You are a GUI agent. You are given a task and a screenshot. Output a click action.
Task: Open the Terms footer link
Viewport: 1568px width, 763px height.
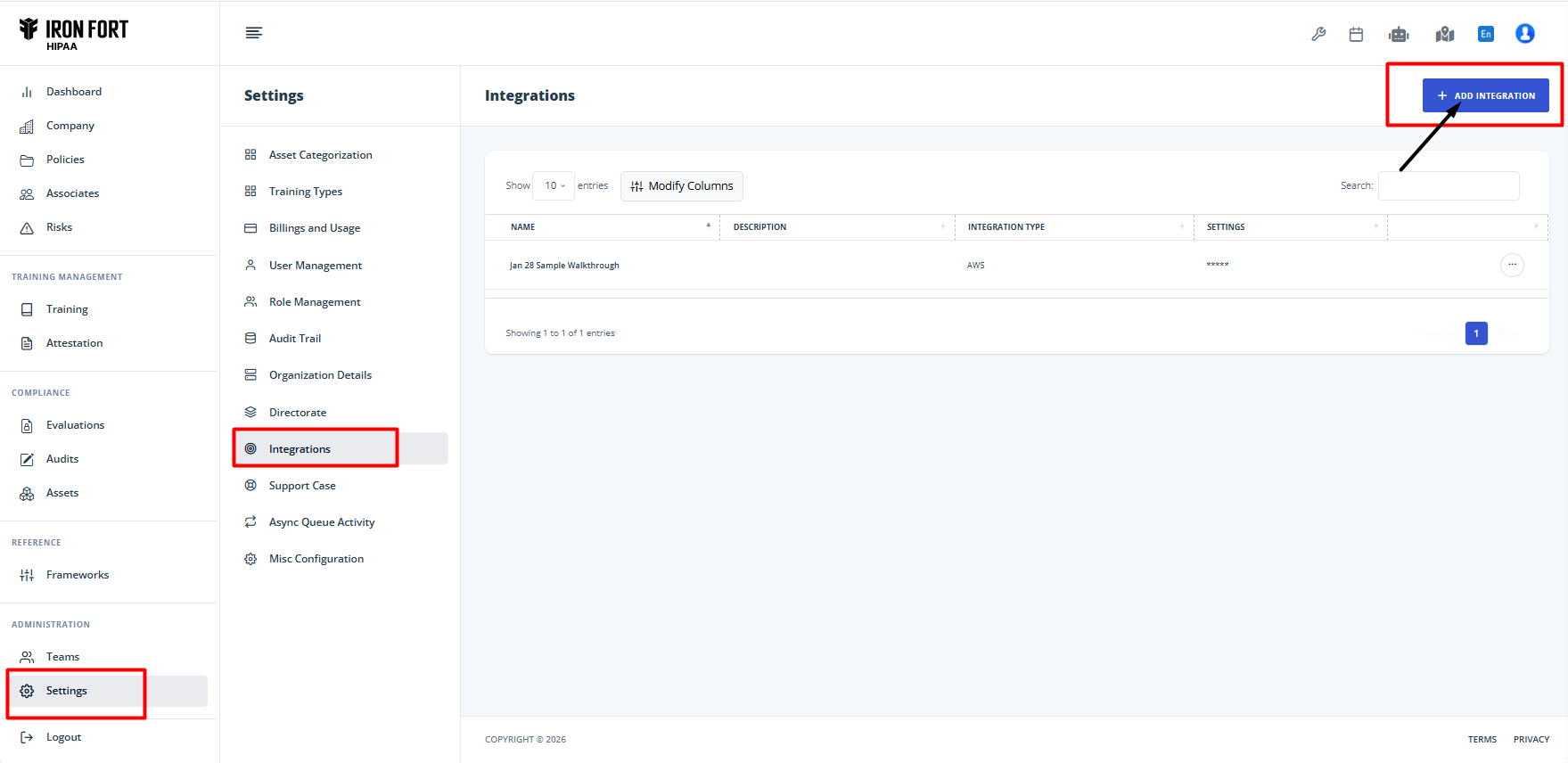click(x=1482, y=739)
